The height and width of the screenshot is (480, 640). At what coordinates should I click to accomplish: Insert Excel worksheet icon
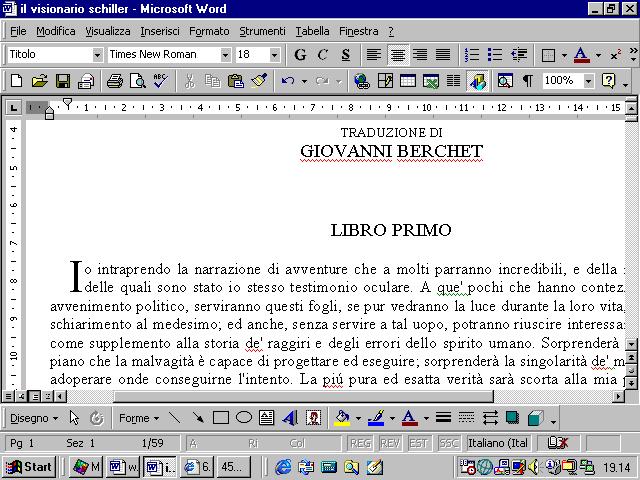click(431, 81)
